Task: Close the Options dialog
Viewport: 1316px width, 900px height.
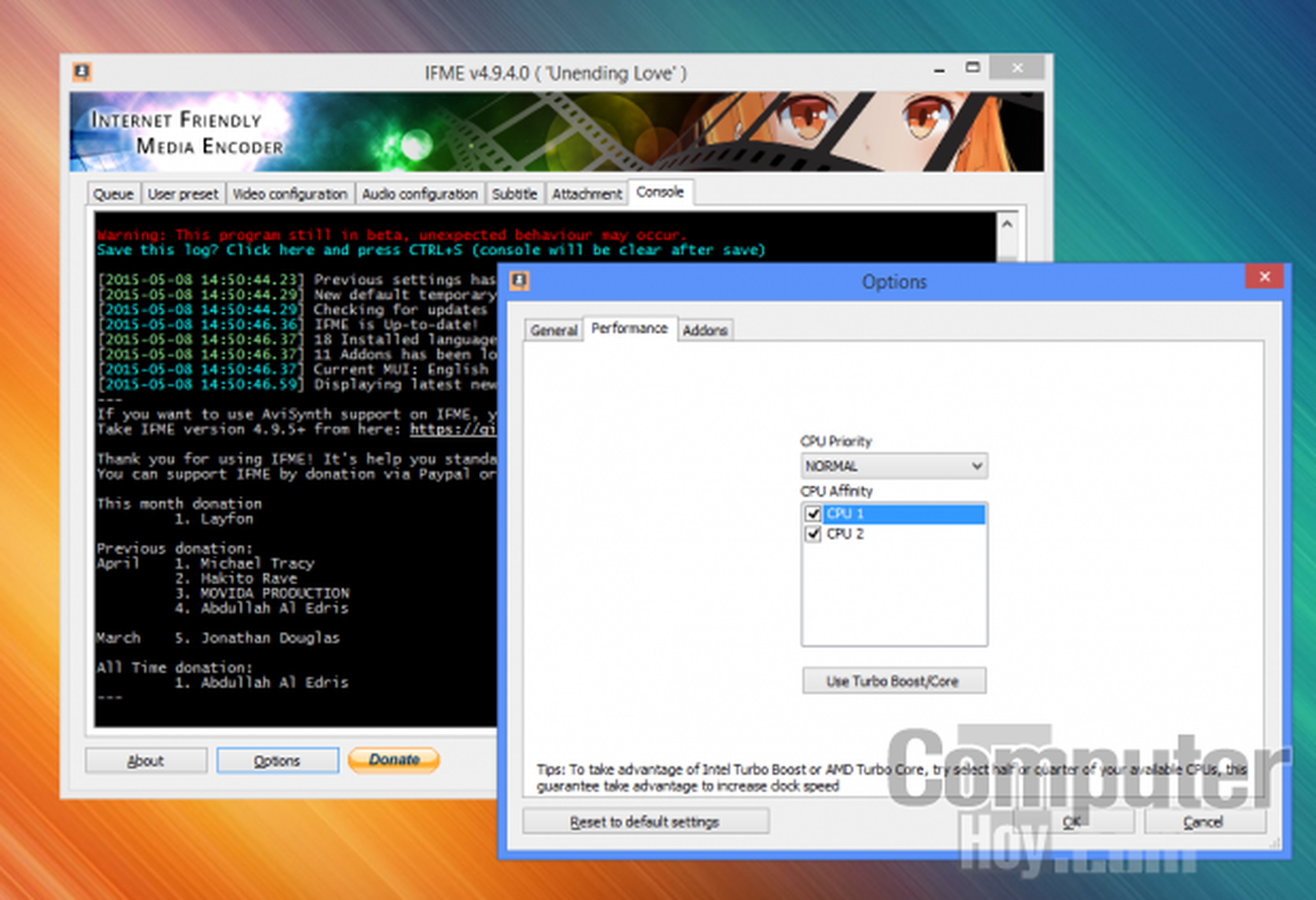Action: (1264, 276)
